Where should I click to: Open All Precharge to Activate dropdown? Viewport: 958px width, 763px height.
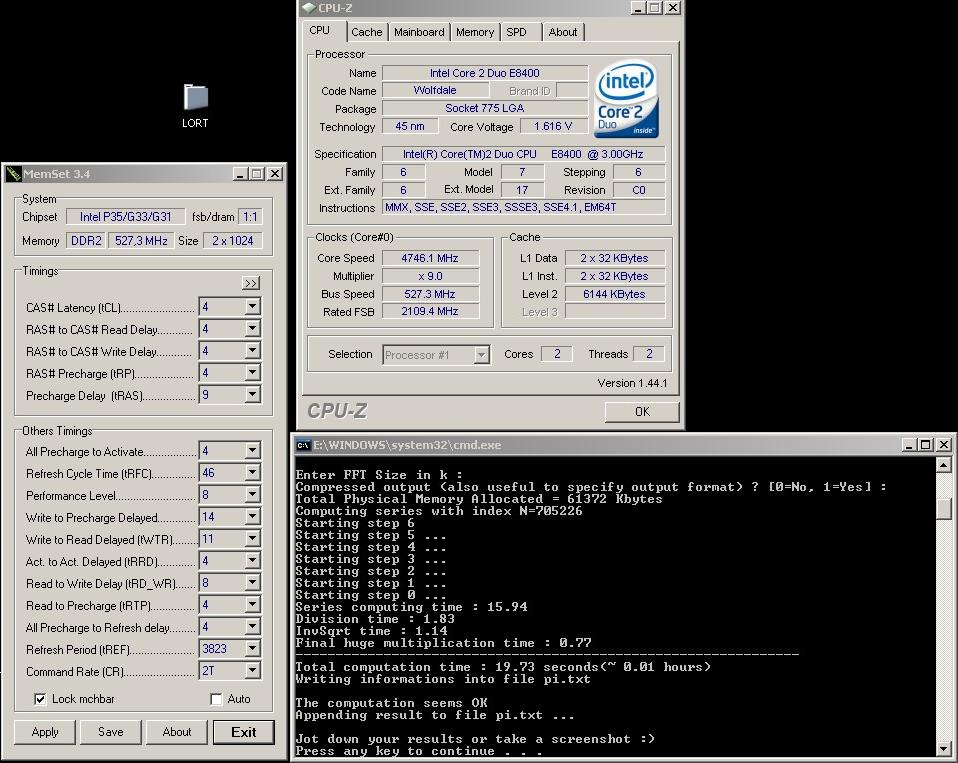click(252, 451)
